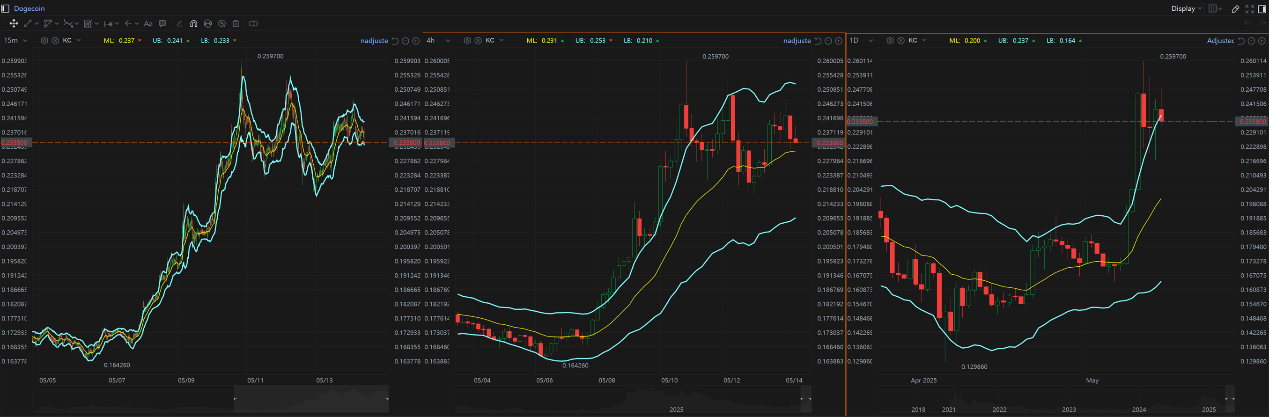Open the 1D timeframe dropdown
Screen dimensions: 1269x417
pos(862,40)
